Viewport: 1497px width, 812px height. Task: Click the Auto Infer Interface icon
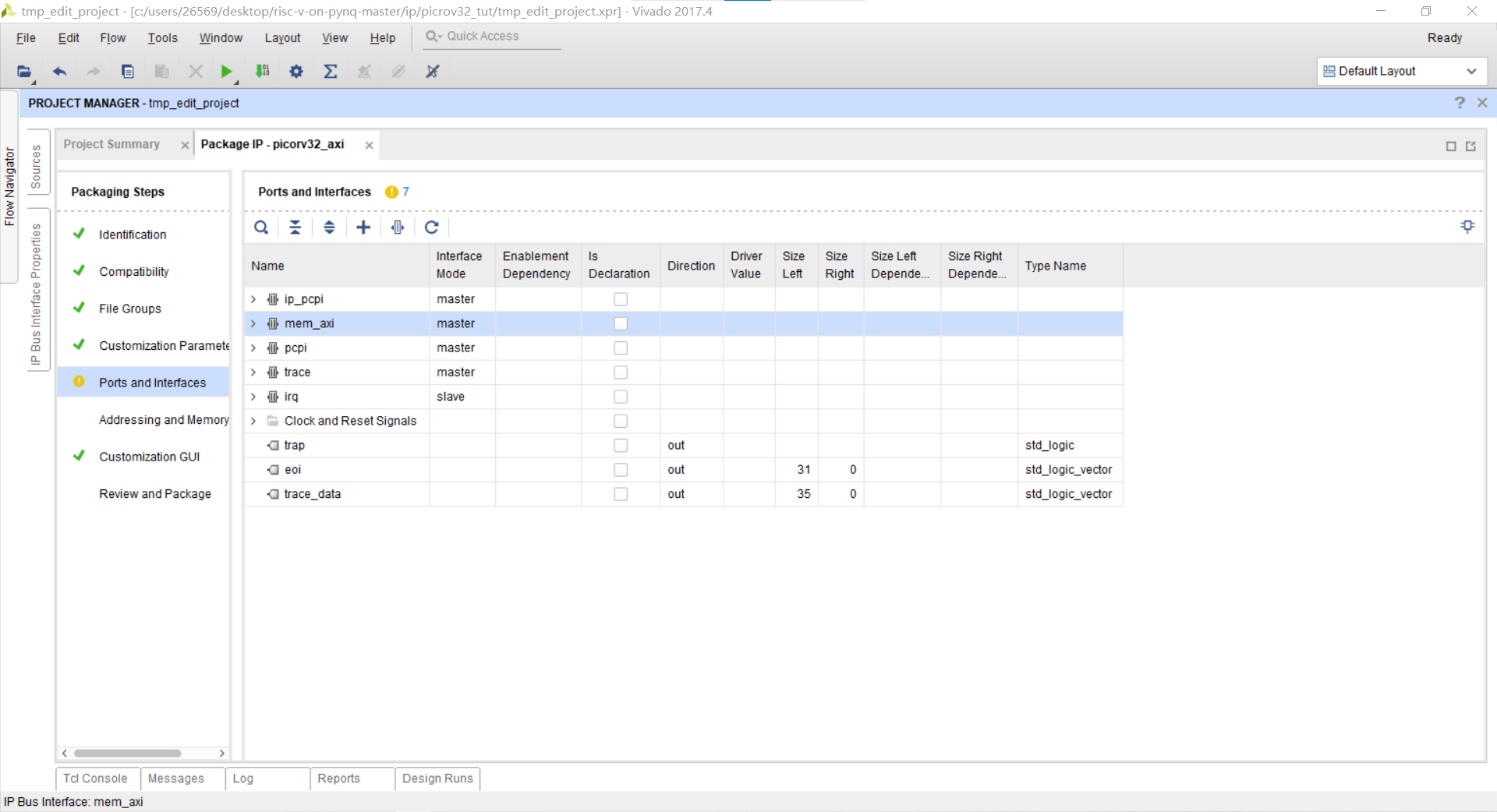[x=398, y=227]
